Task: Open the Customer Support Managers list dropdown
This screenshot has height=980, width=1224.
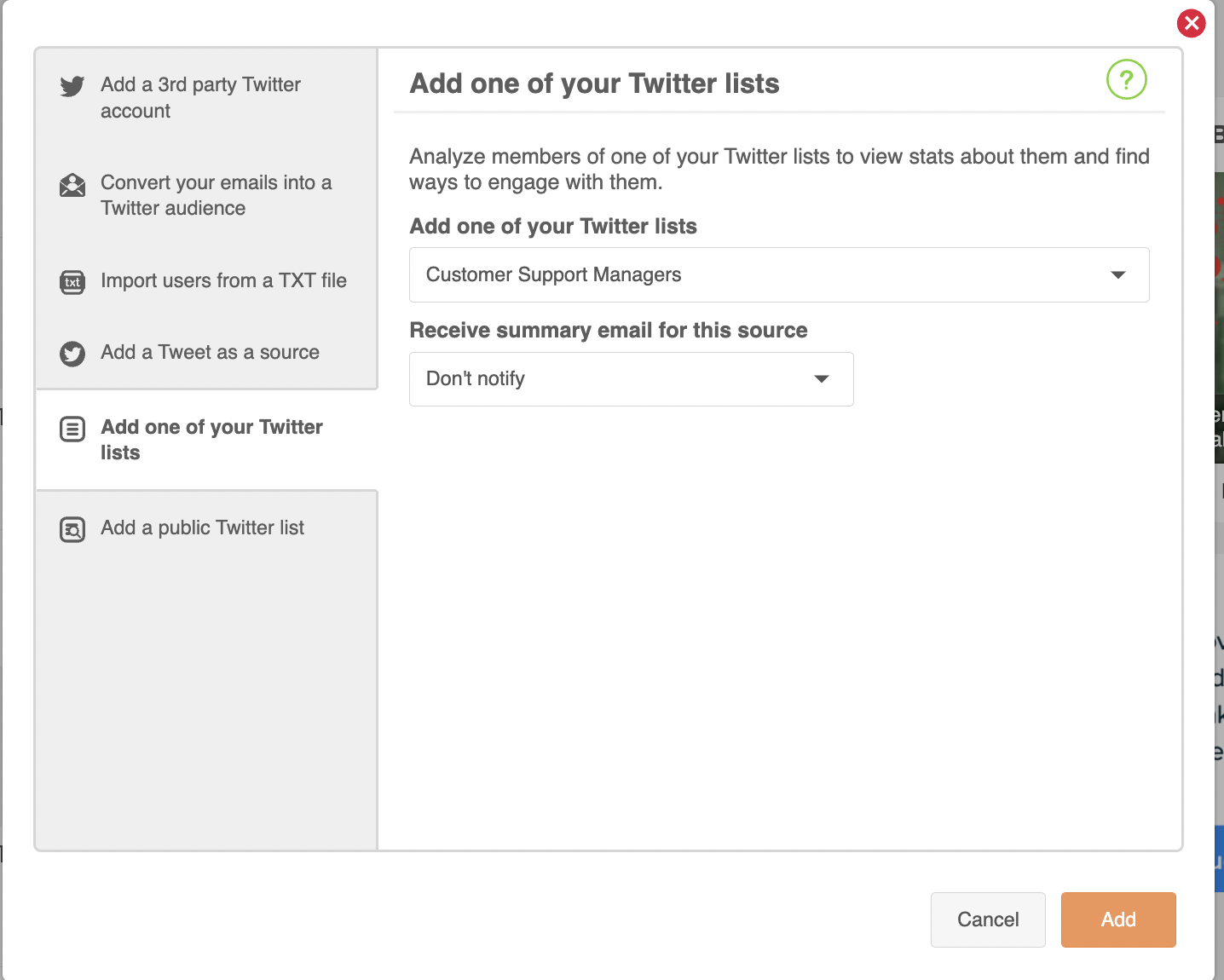Action: [779, 274]
